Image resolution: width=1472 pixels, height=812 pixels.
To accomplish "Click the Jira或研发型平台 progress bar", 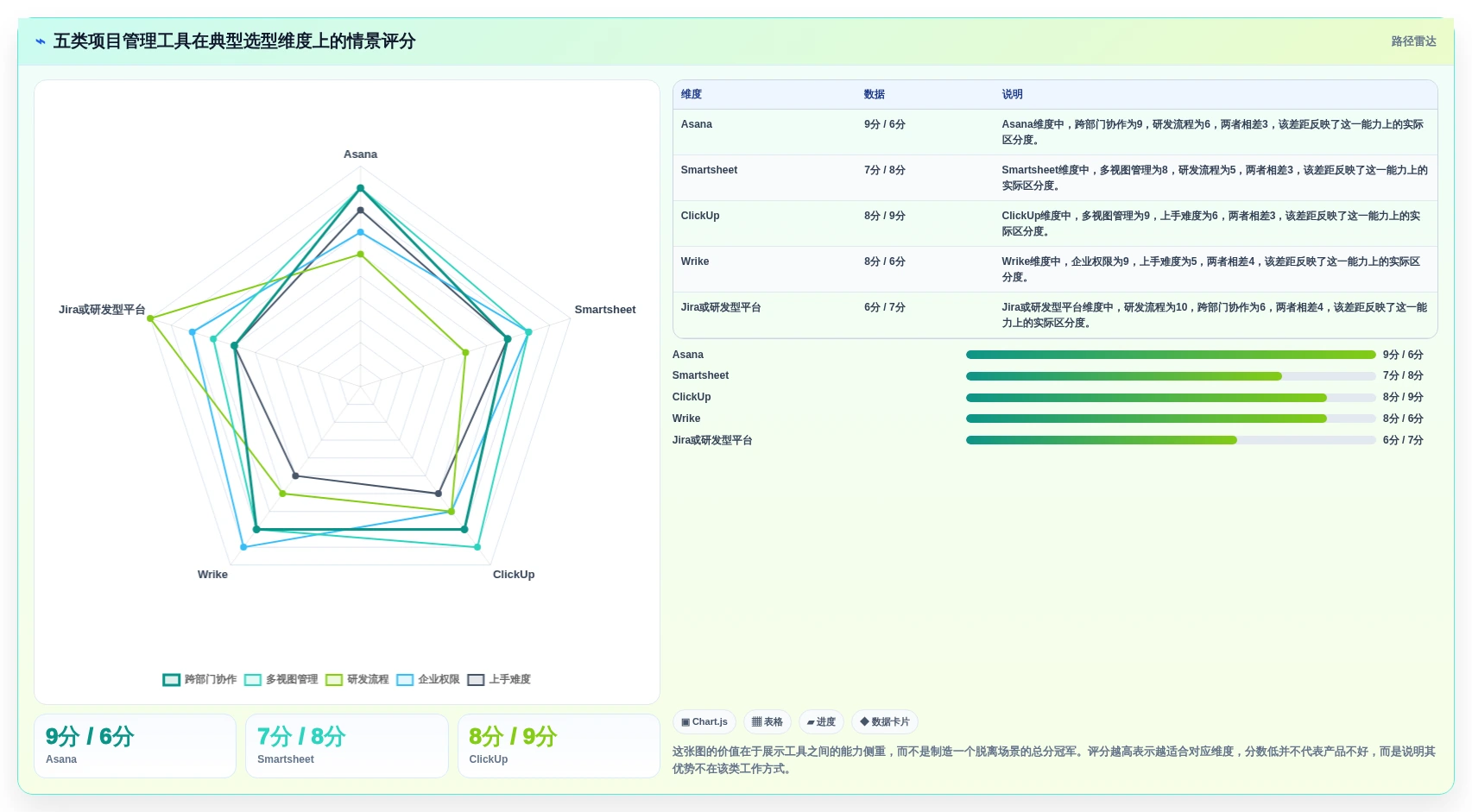I will click(1171, 440).
